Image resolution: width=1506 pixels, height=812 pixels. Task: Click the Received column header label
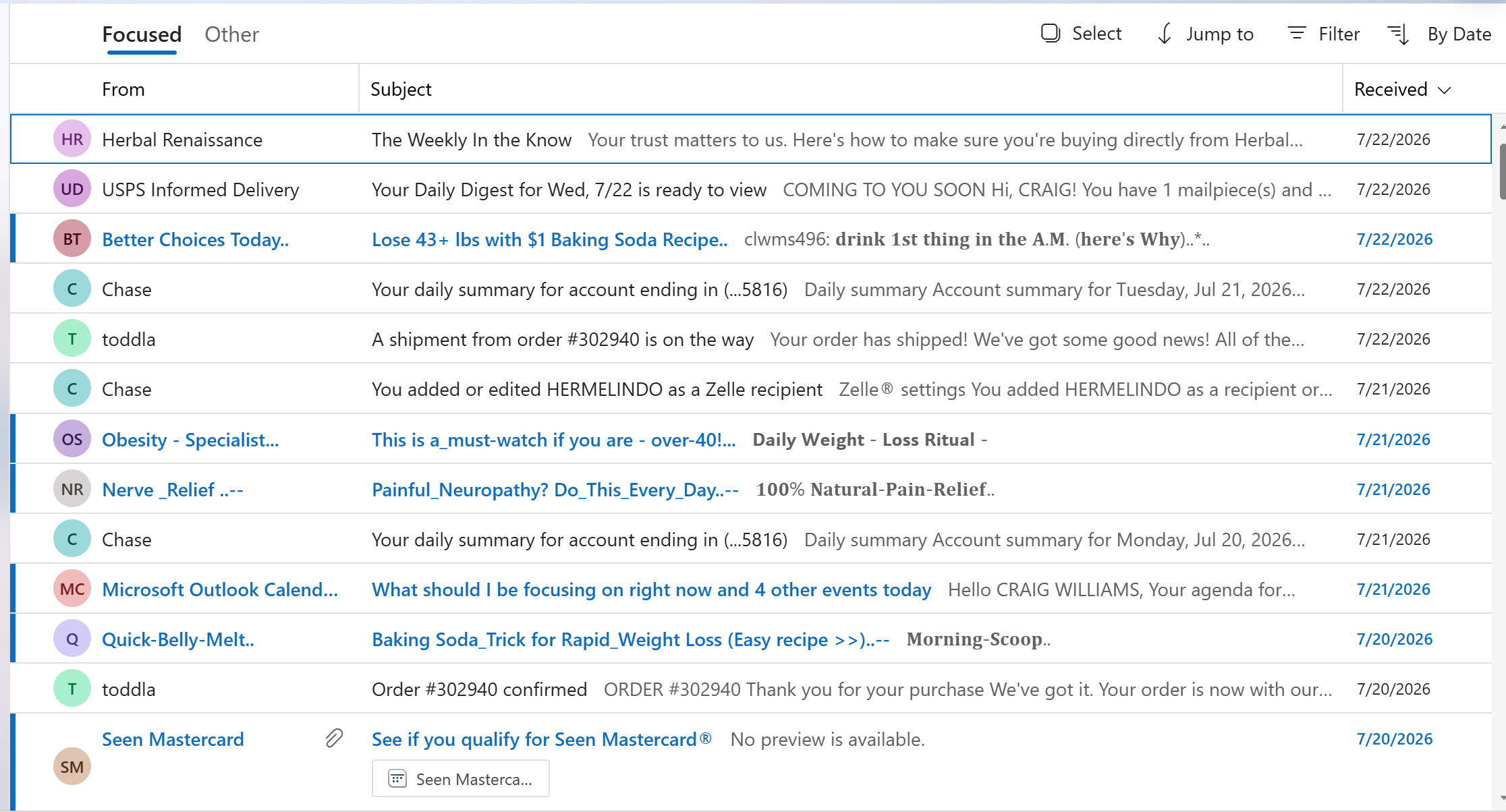pyautogui.click(x=1390, y=89)
